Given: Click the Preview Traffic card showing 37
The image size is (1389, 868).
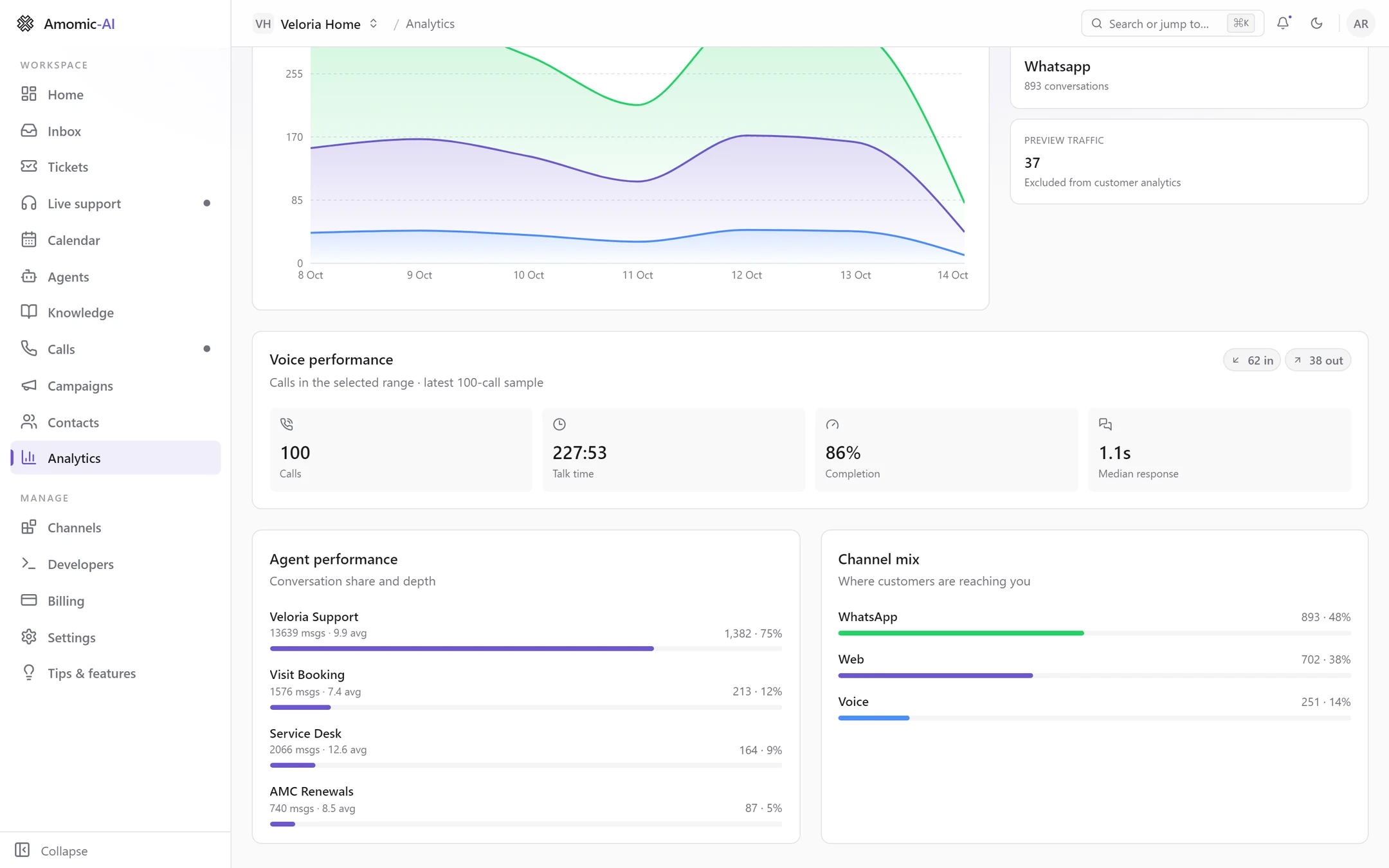Looking at the screenshot, I should click(x=1189, y=161).
